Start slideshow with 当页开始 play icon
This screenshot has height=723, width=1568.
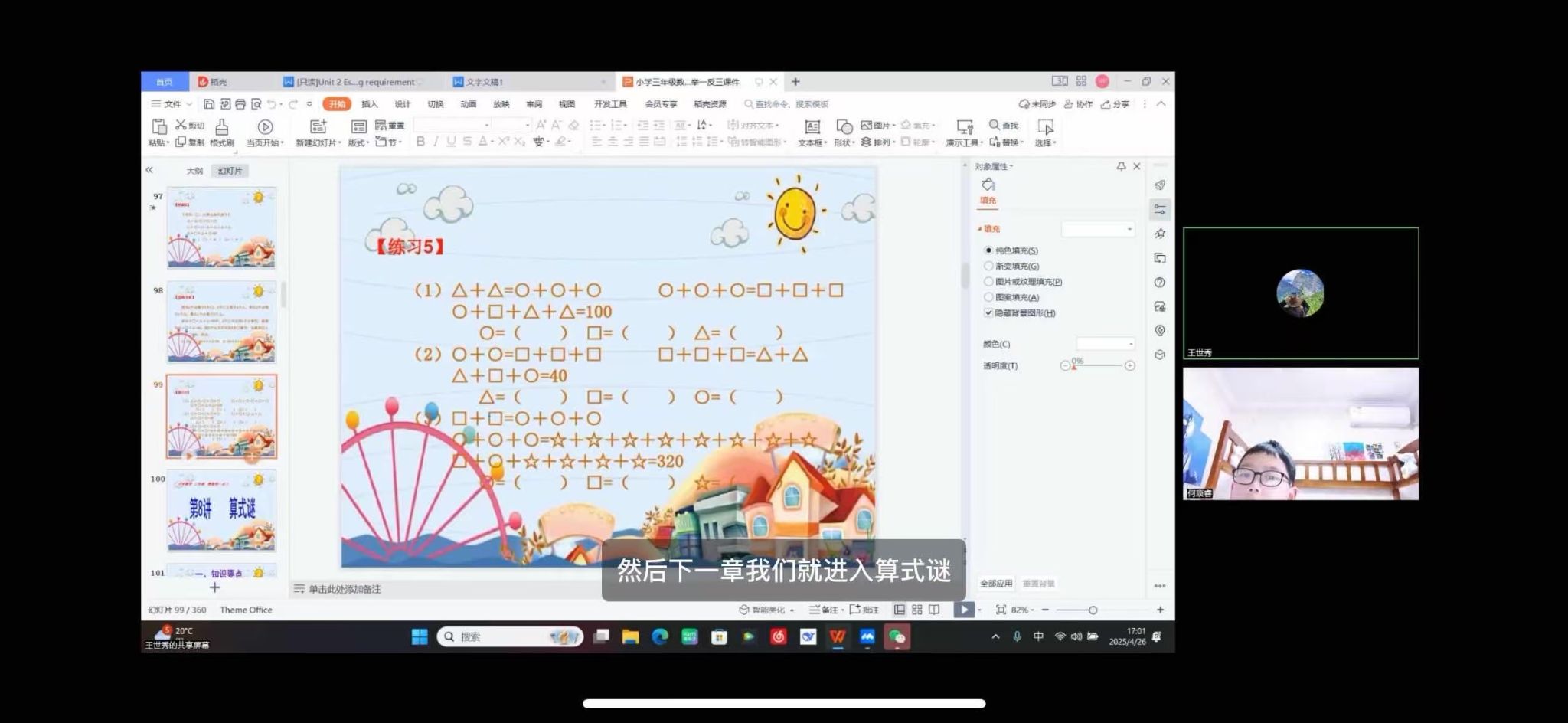click(x=265, y=127)
